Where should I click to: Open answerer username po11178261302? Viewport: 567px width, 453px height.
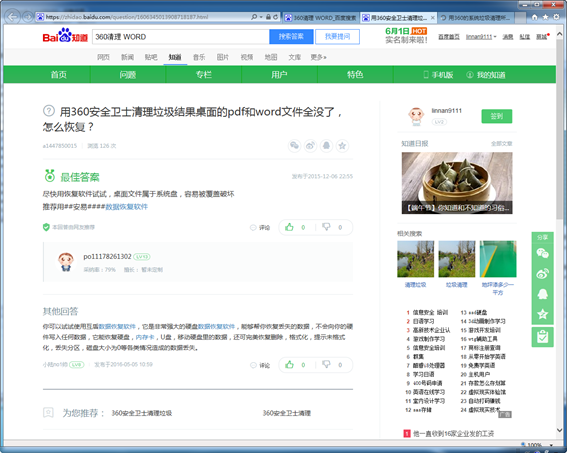[107, 256]
